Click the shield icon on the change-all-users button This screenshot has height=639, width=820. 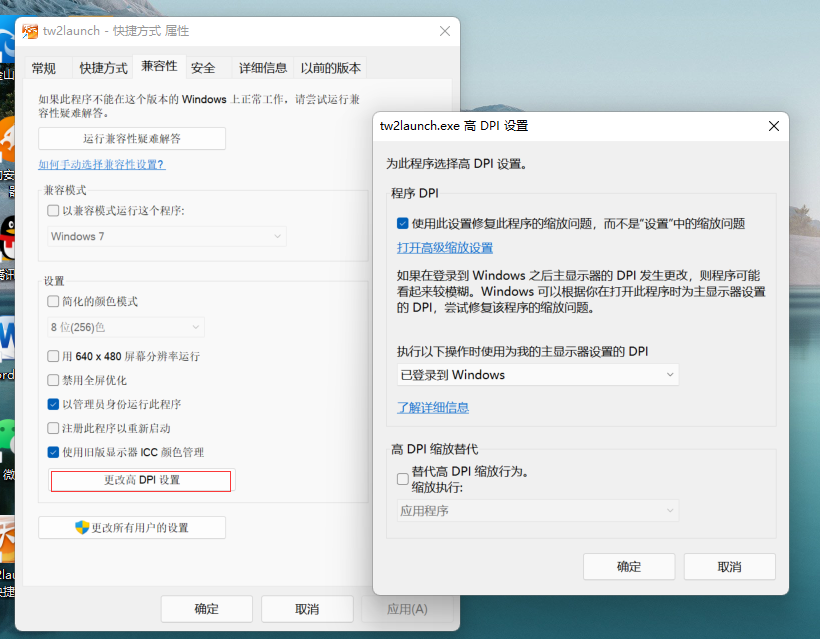click(x=82, y=527)
